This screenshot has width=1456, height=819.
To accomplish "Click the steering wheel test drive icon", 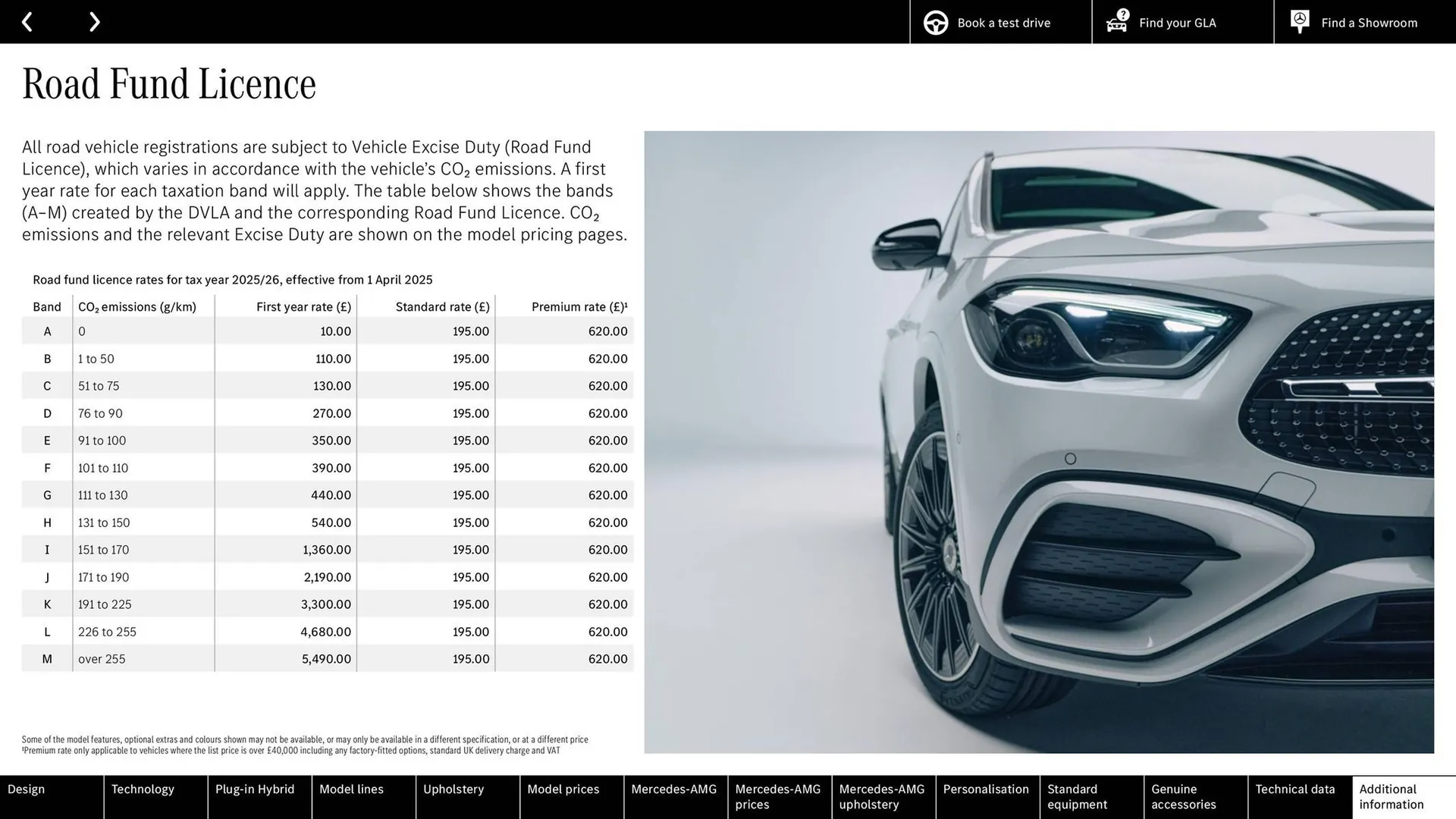I will point(935,22).
